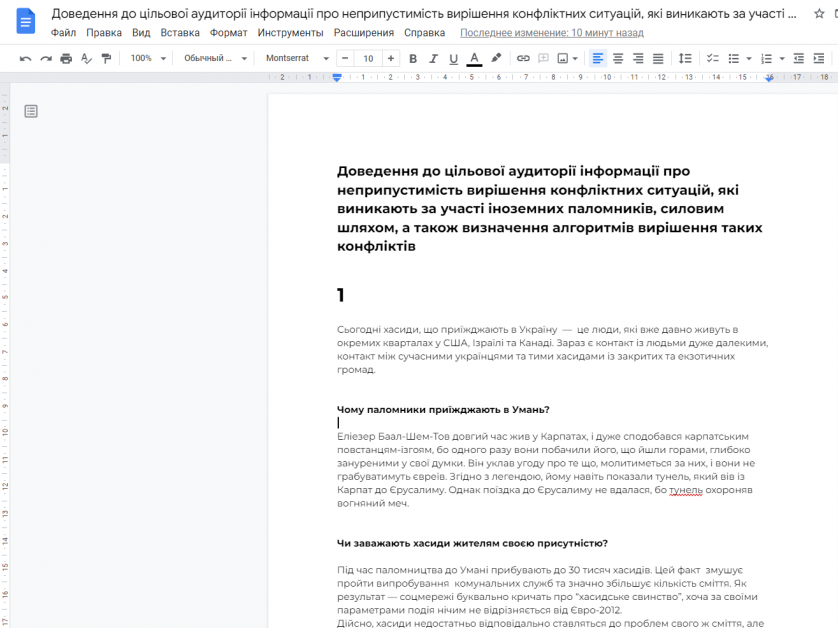The image size is (838, 628).
Task: Go to Docs home via blue logo
Action: (26, 21)
